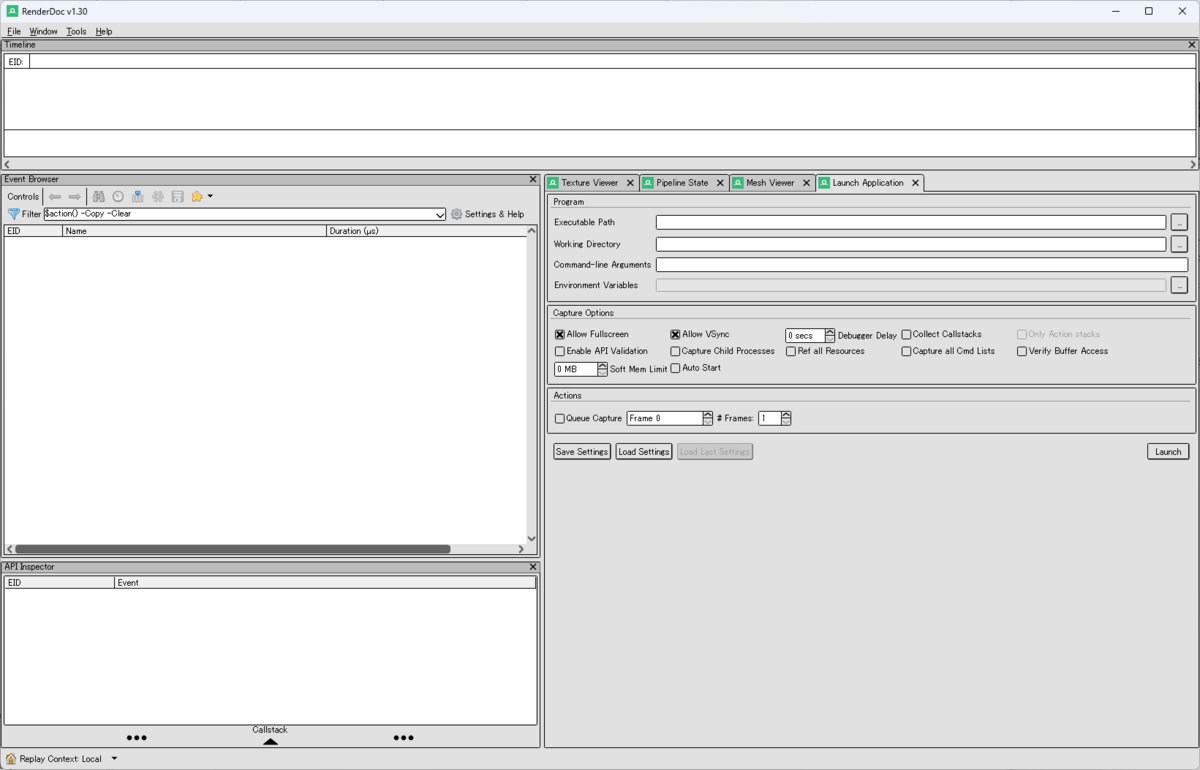Close the Timeline panel
Image resolution: width=1200 pixels, height=770 pixels.
point(1191,45)
